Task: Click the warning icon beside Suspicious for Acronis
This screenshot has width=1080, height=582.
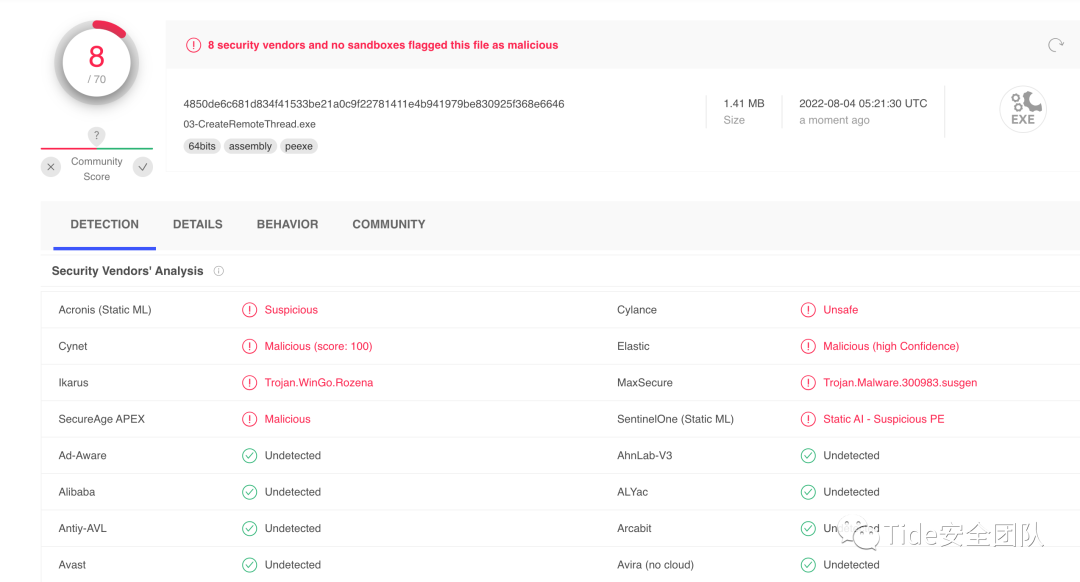Action: pyautogui.click(x=249, y=310)
